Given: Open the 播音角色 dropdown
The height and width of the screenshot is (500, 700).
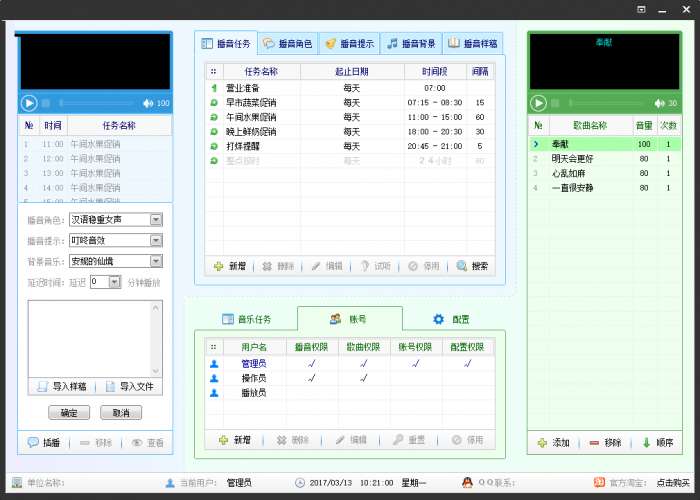Looking at the screenshot, I should click(155, 220).
